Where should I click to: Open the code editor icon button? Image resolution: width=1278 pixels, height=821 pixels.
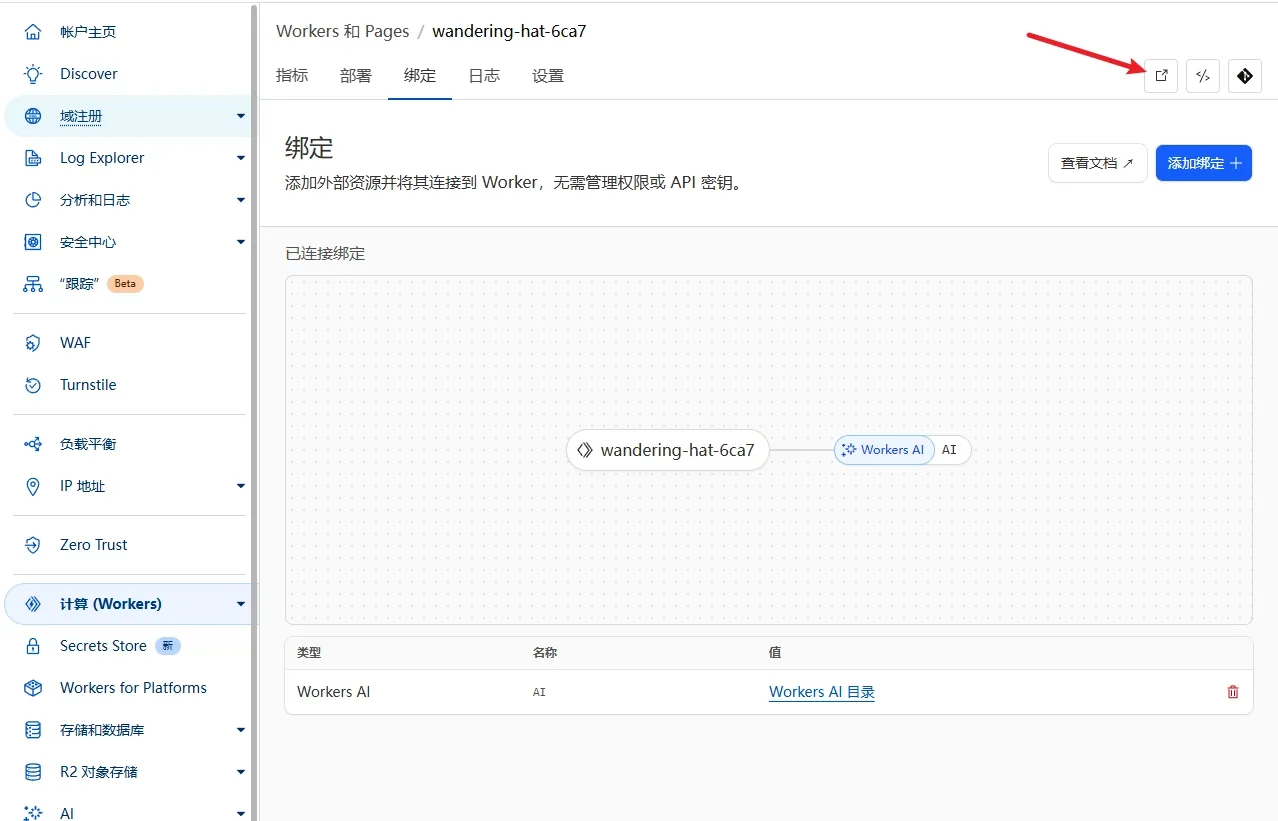(x=1203, y=76)
